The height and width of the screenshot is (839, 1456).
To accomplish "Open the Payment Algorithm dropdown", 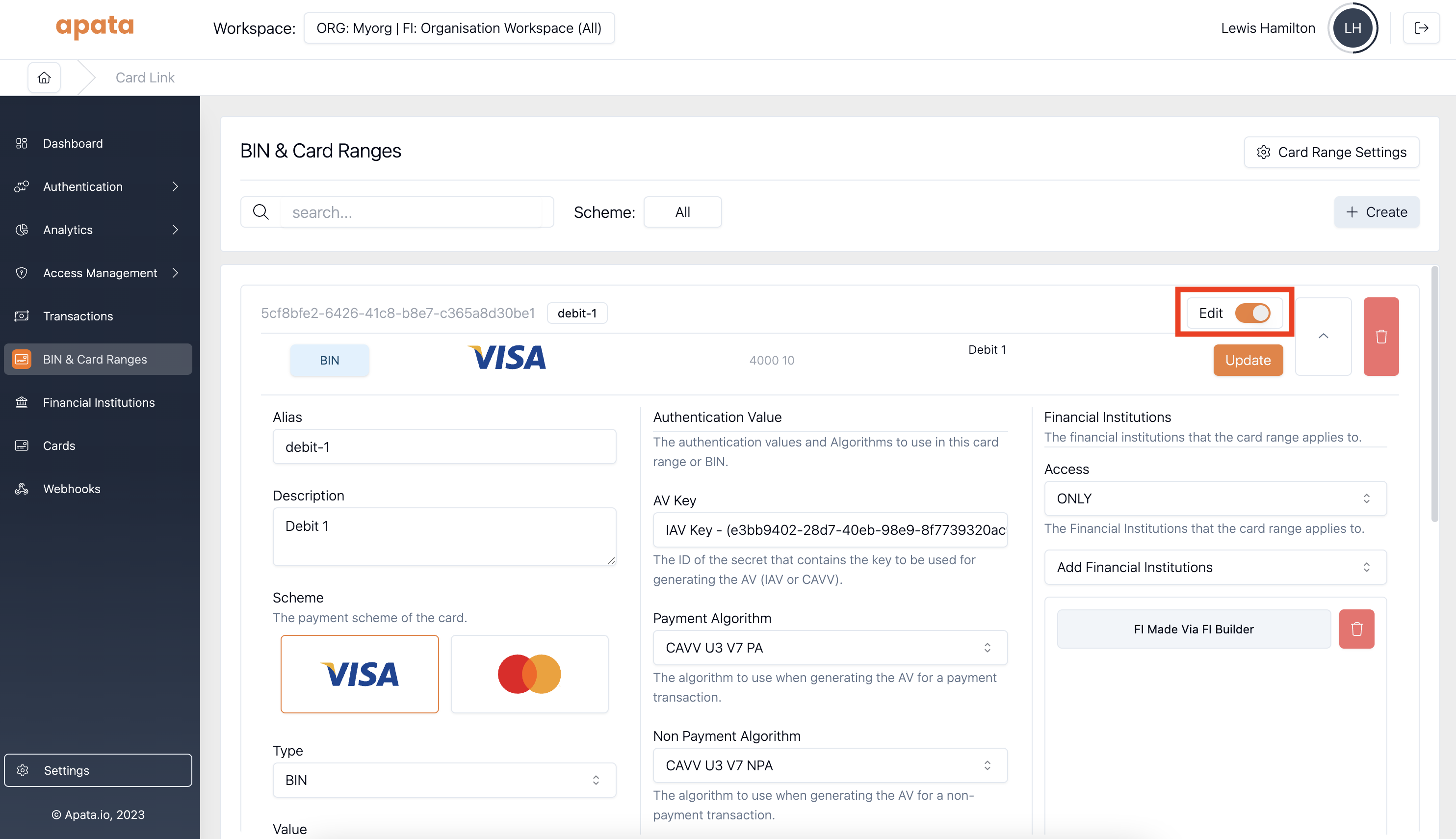I will (x=830, y=648).
